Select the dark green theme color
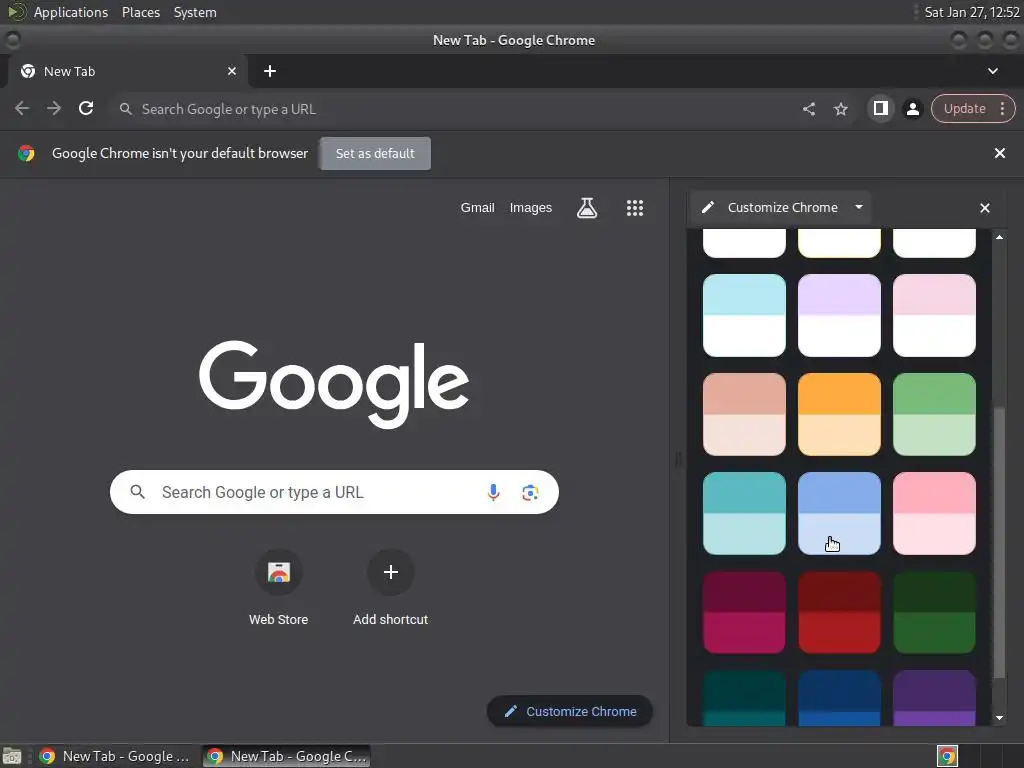Viewport: 1024px width, 768px height. pos(934,613)
